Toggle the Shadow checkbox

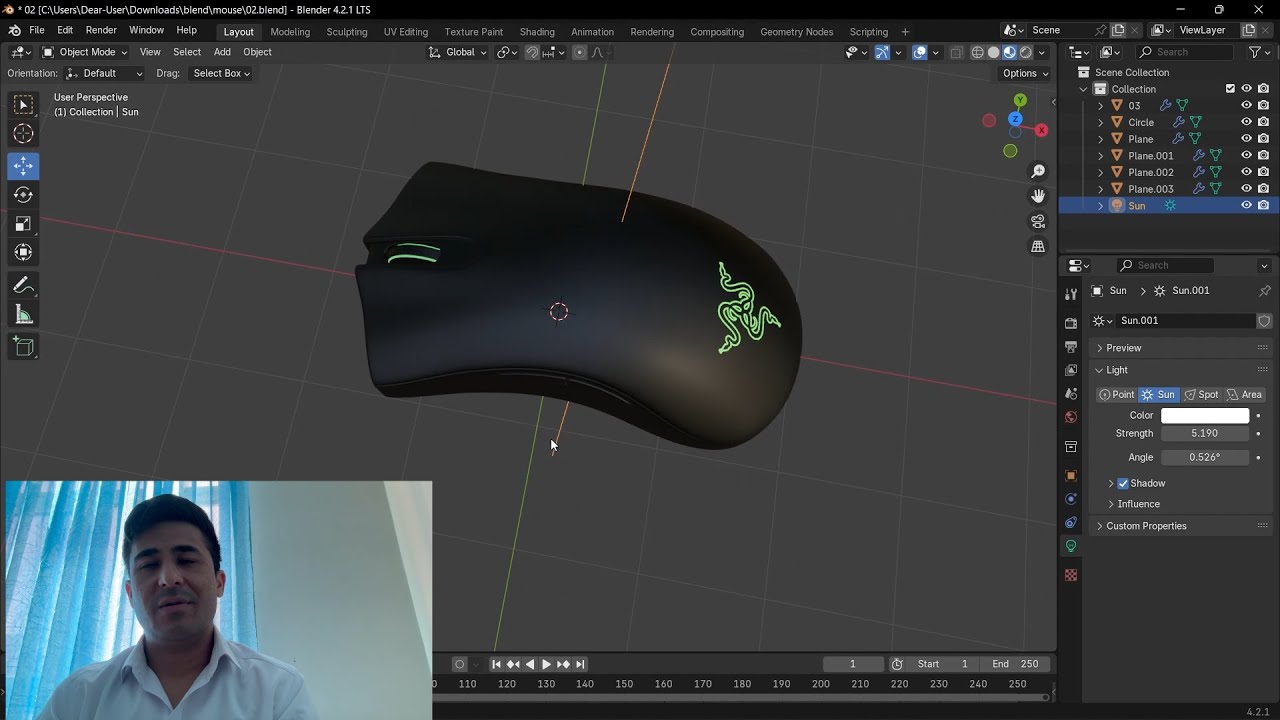point(1123,483)
